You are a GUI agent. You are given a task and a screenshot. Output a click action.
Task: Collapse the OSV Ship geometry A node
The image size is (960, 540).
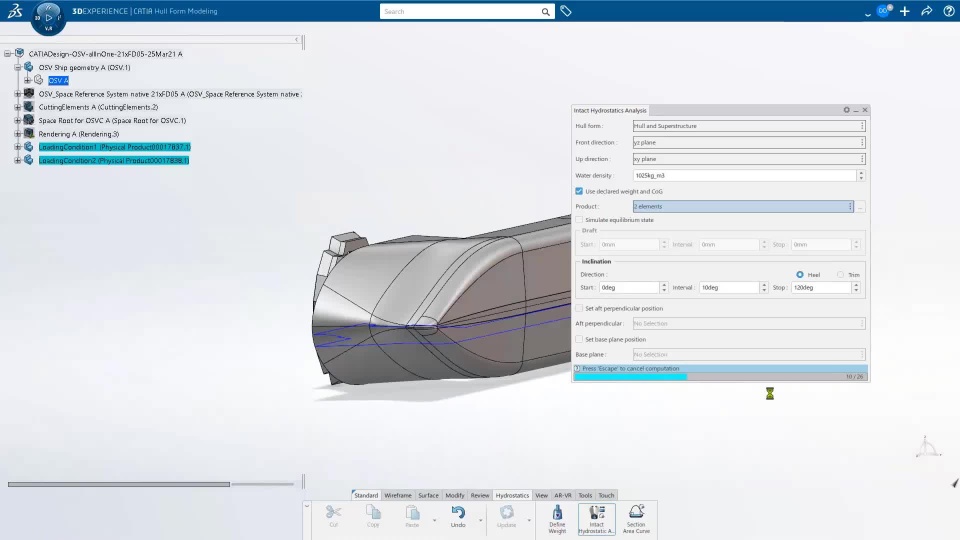17,67
